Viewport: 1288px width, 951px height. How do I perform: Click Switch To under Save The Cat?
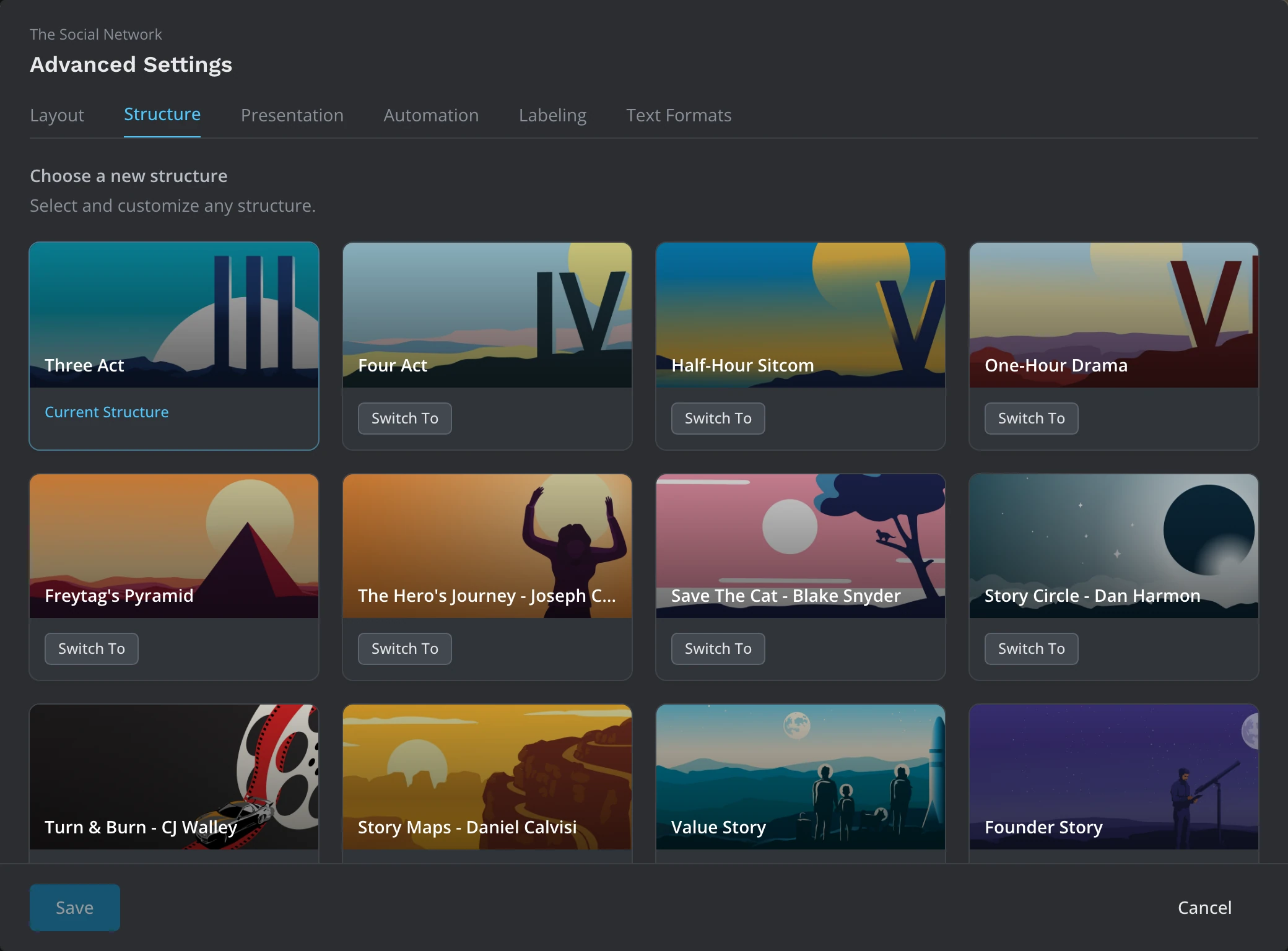pos(718,649)
